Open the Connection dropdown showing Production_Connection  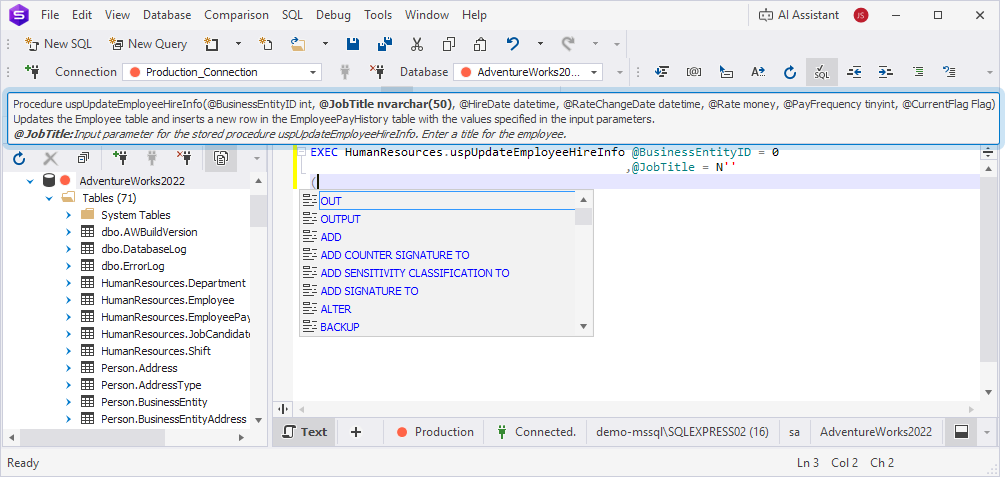222,72
